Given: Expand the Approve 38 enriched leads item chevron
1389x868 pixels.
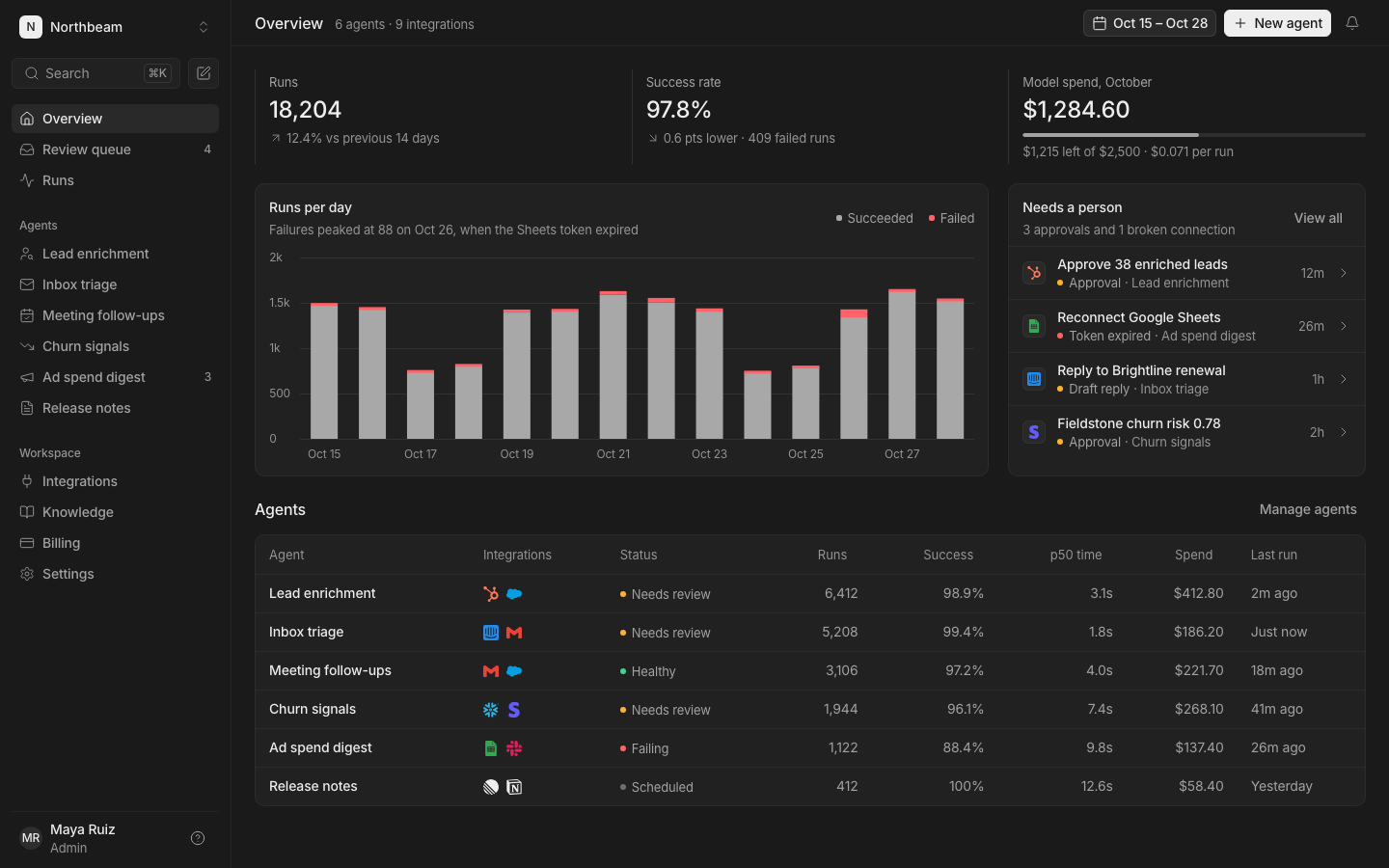Looking at the screenshot, I should (x=1344, y=273).
